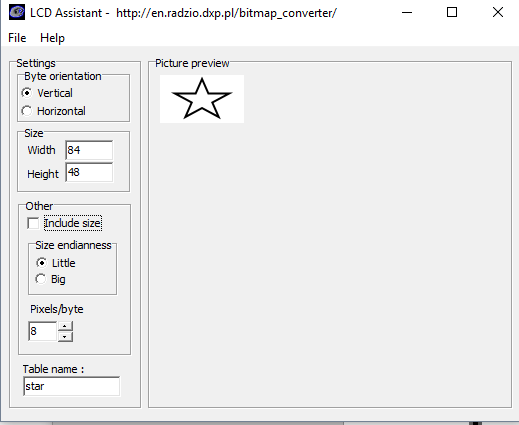Click the Pixels/byte value field
The height and width of the screenshot is (425, 519).
coord(43,331)
